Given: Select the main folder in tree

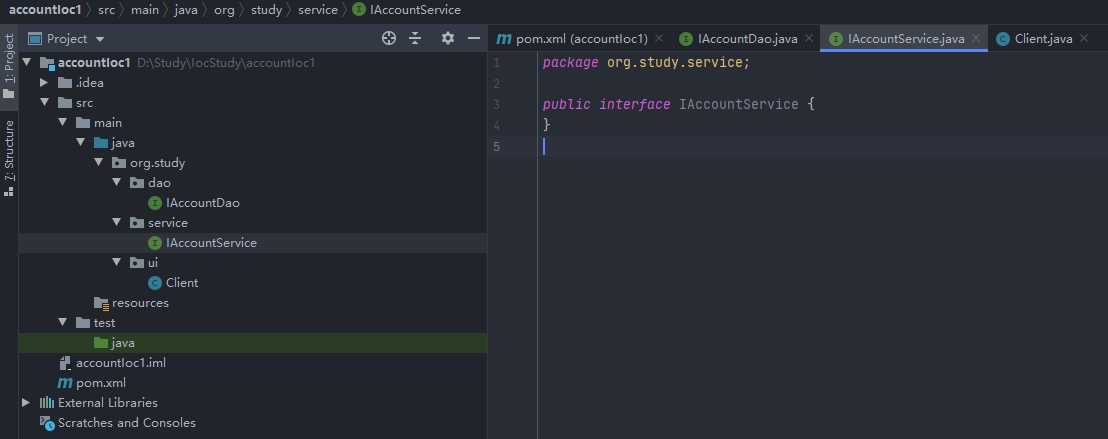Looking at the screenshot, I should pos(107,122).
